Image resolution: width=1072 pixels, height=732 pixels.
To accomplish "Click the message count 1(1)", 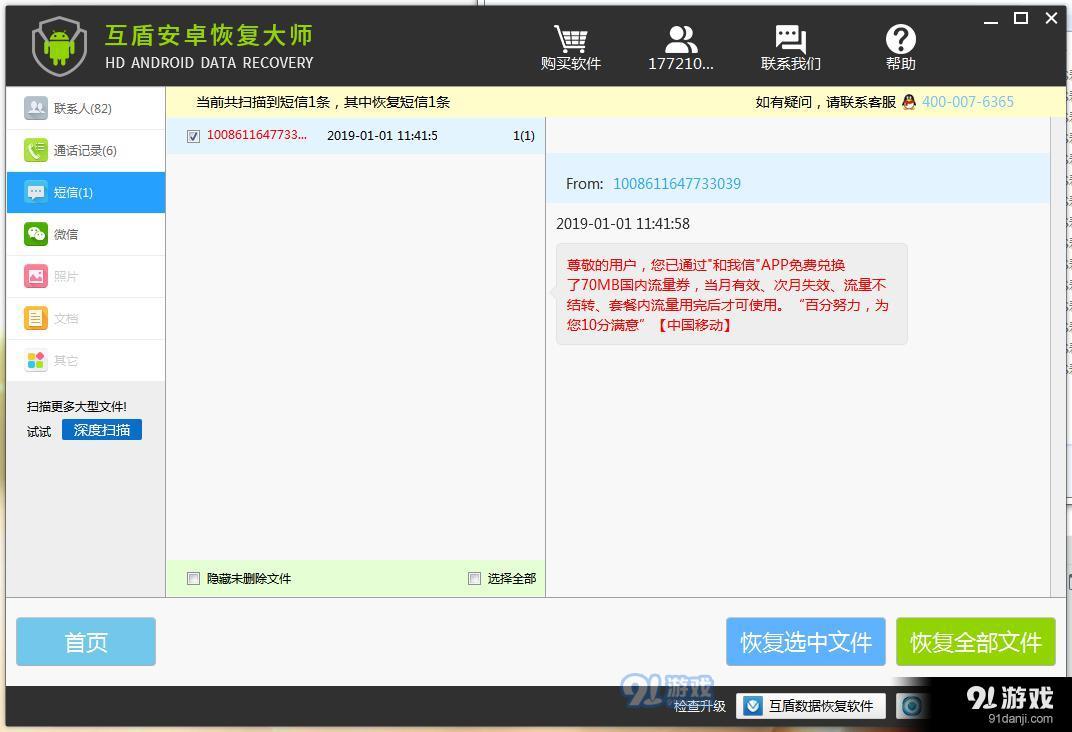I will (x=524, y=135).
